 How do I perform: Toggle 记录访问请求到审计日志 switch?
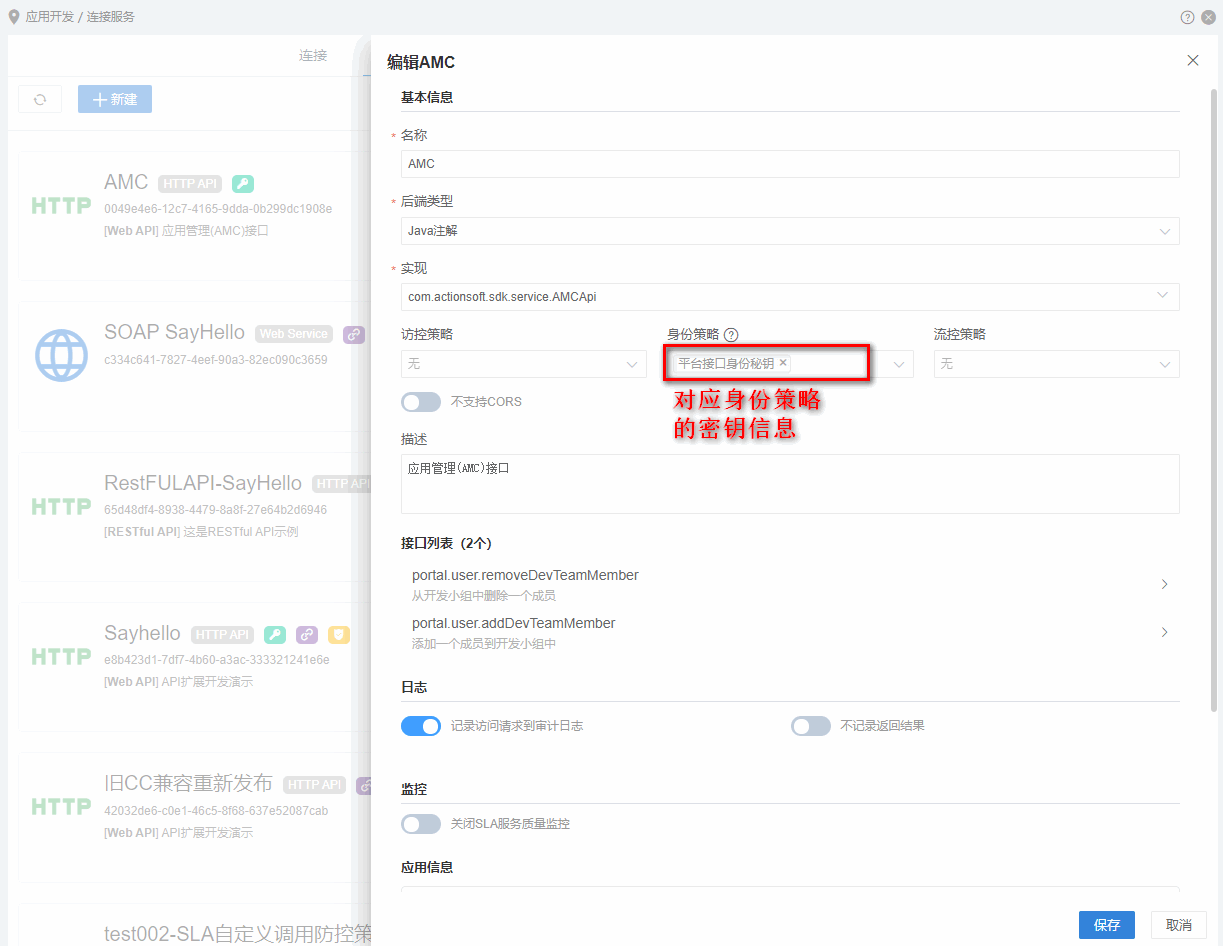click(421, 726)
